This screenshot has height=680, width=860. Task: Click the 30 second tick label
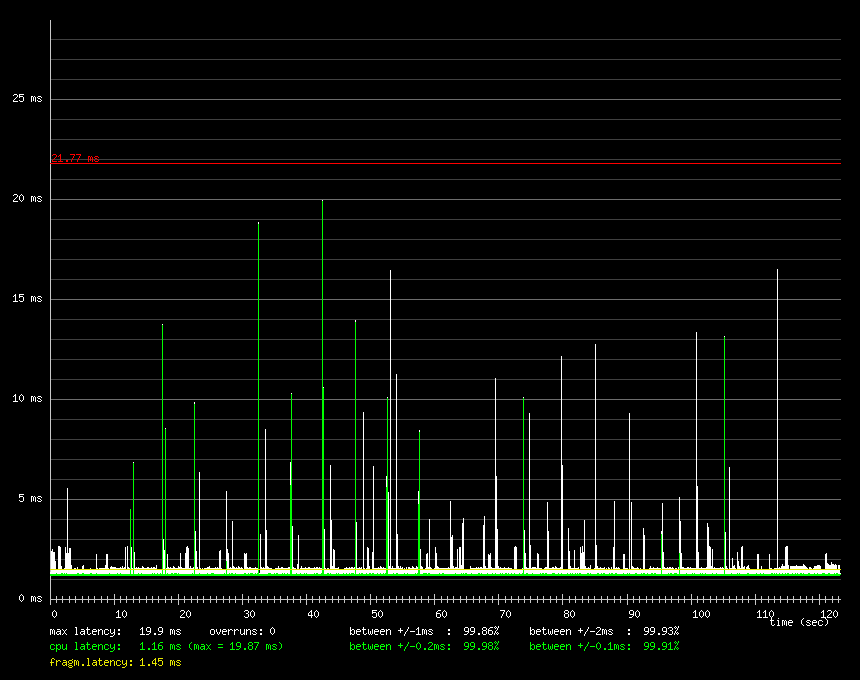pyautogui.click(x=250, y=614)
